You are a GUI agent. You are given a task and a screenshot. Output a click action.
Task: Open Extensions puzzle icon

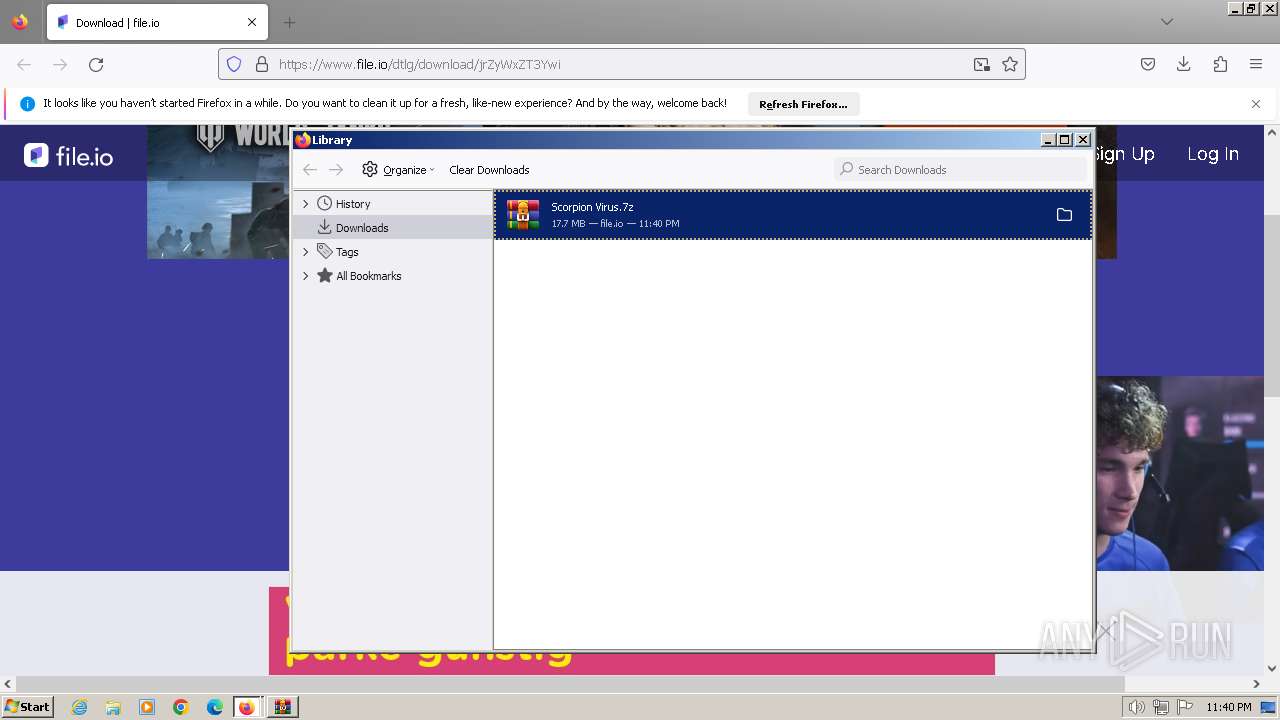1220,65
